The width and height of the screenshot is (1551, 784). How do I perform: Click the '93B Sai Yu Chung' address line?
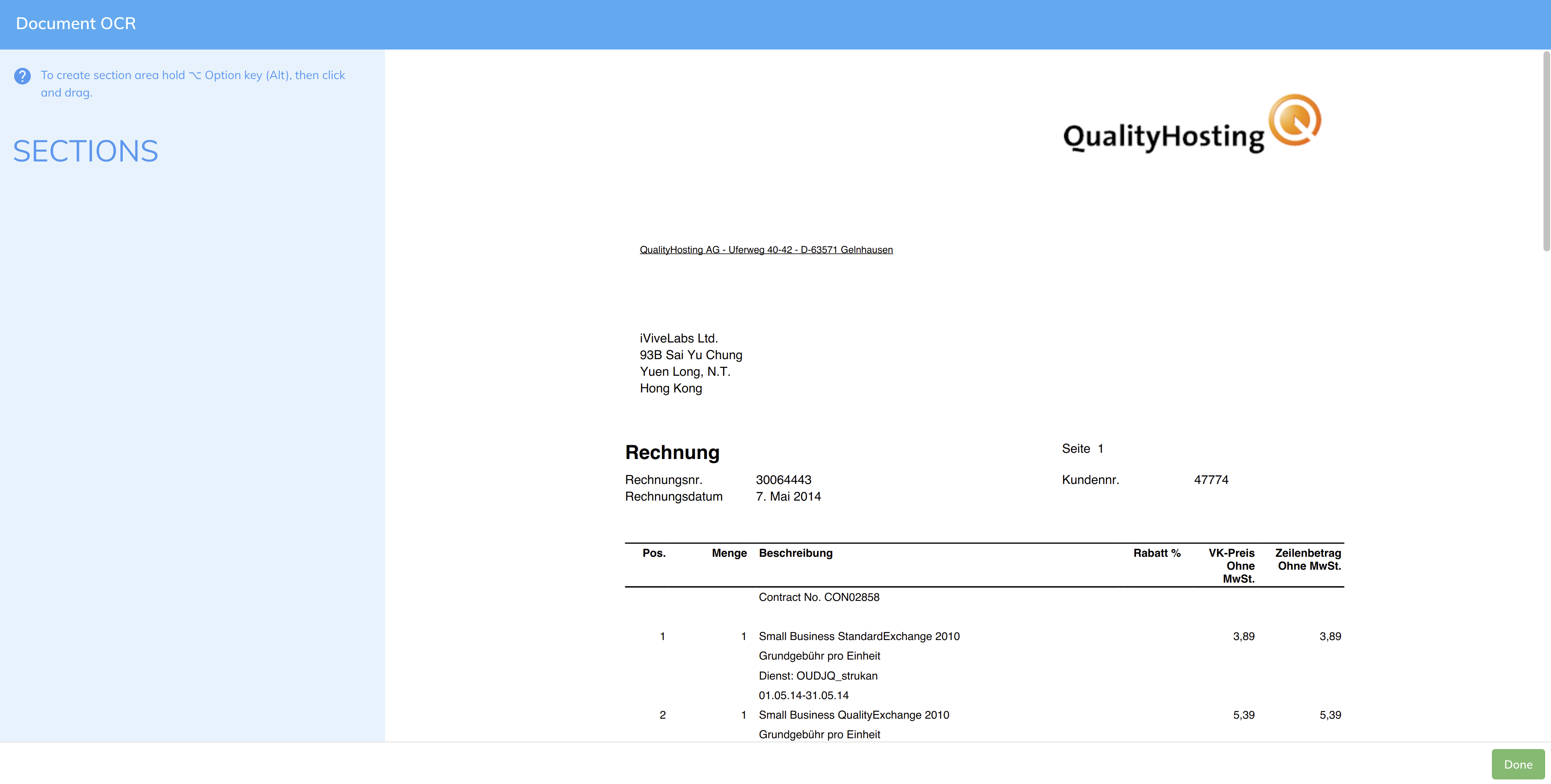coord(691,355)
